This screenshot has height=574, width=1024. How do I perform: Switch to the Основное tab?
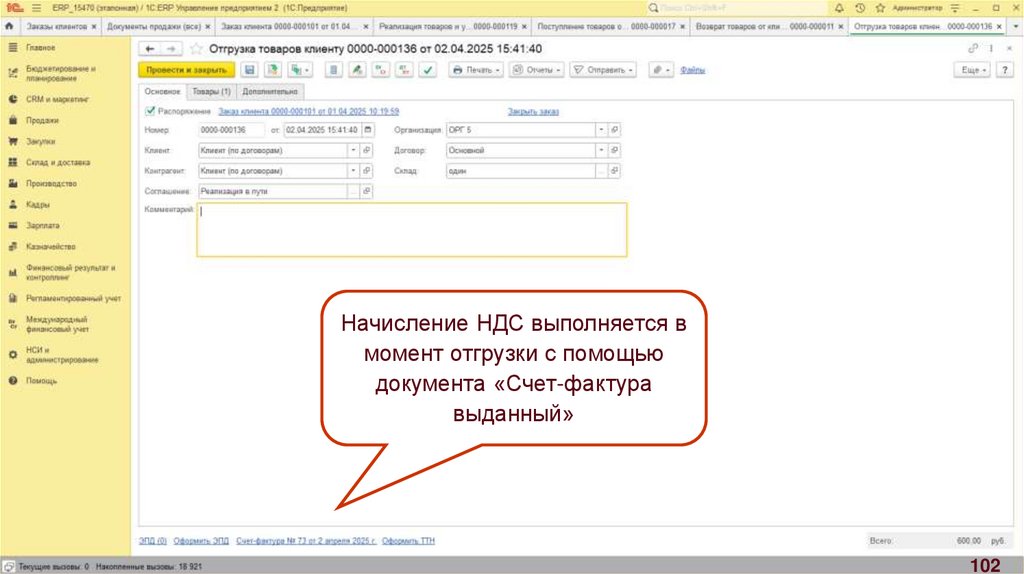pyautogui.click(x=163, y=91)
